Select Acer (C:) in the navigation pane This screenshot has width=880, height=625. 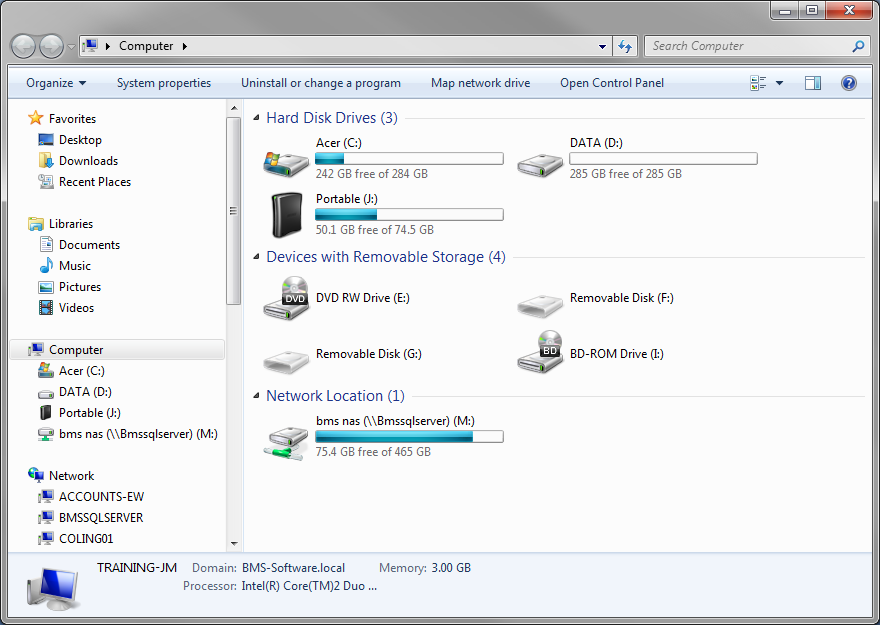81,371
